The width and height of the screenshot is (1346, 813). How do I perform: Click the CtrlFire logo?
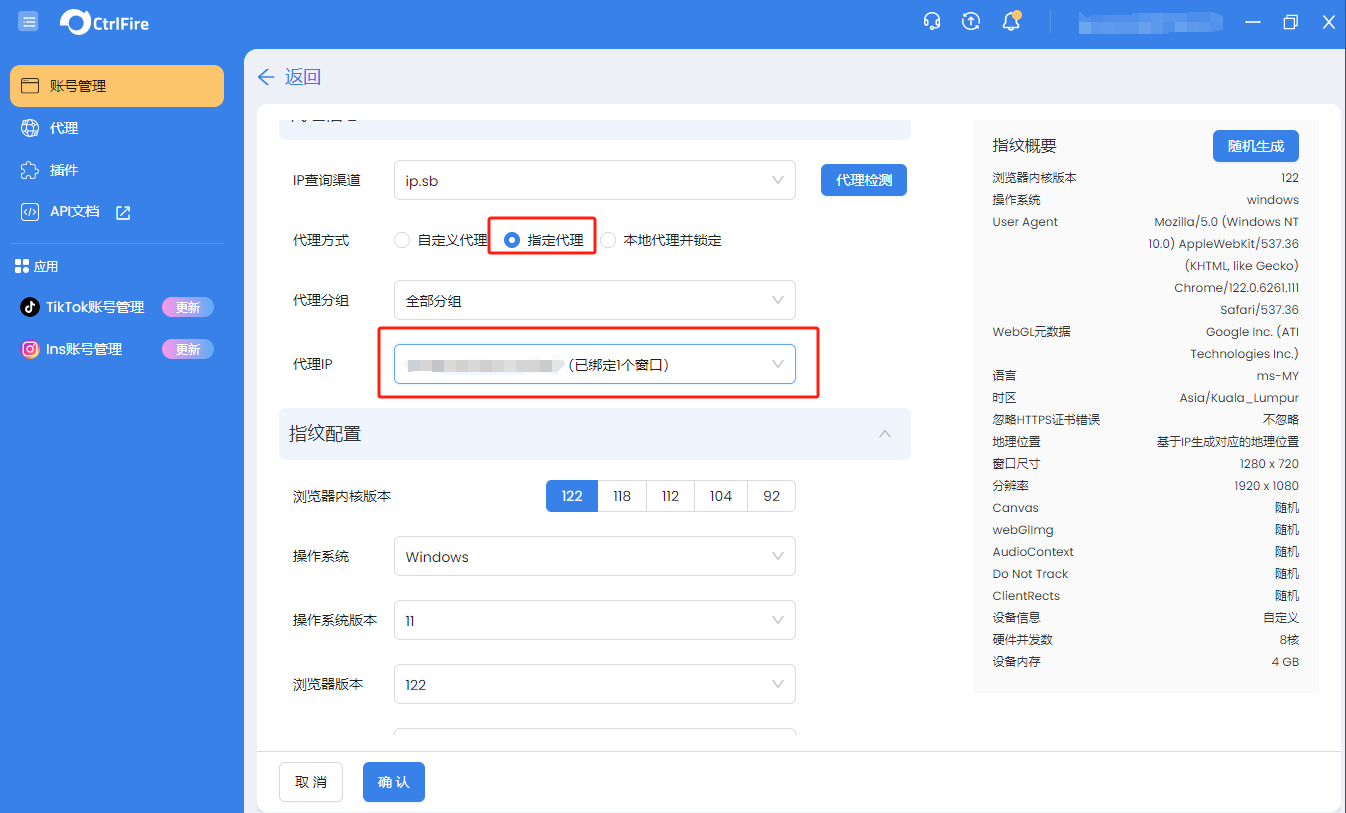(105, 21)
